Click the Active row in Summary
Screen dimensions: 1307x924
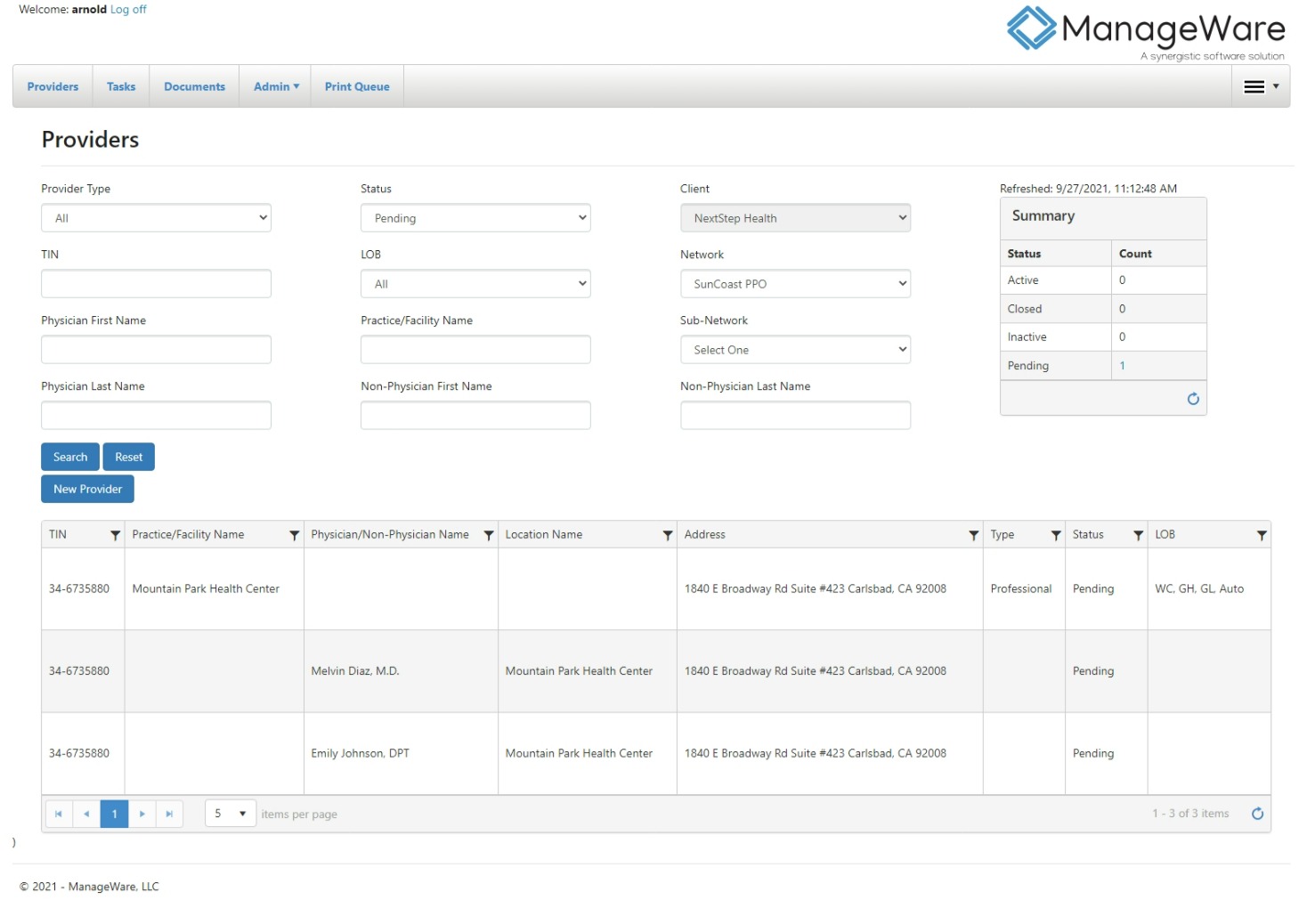tap(1103, 280)
